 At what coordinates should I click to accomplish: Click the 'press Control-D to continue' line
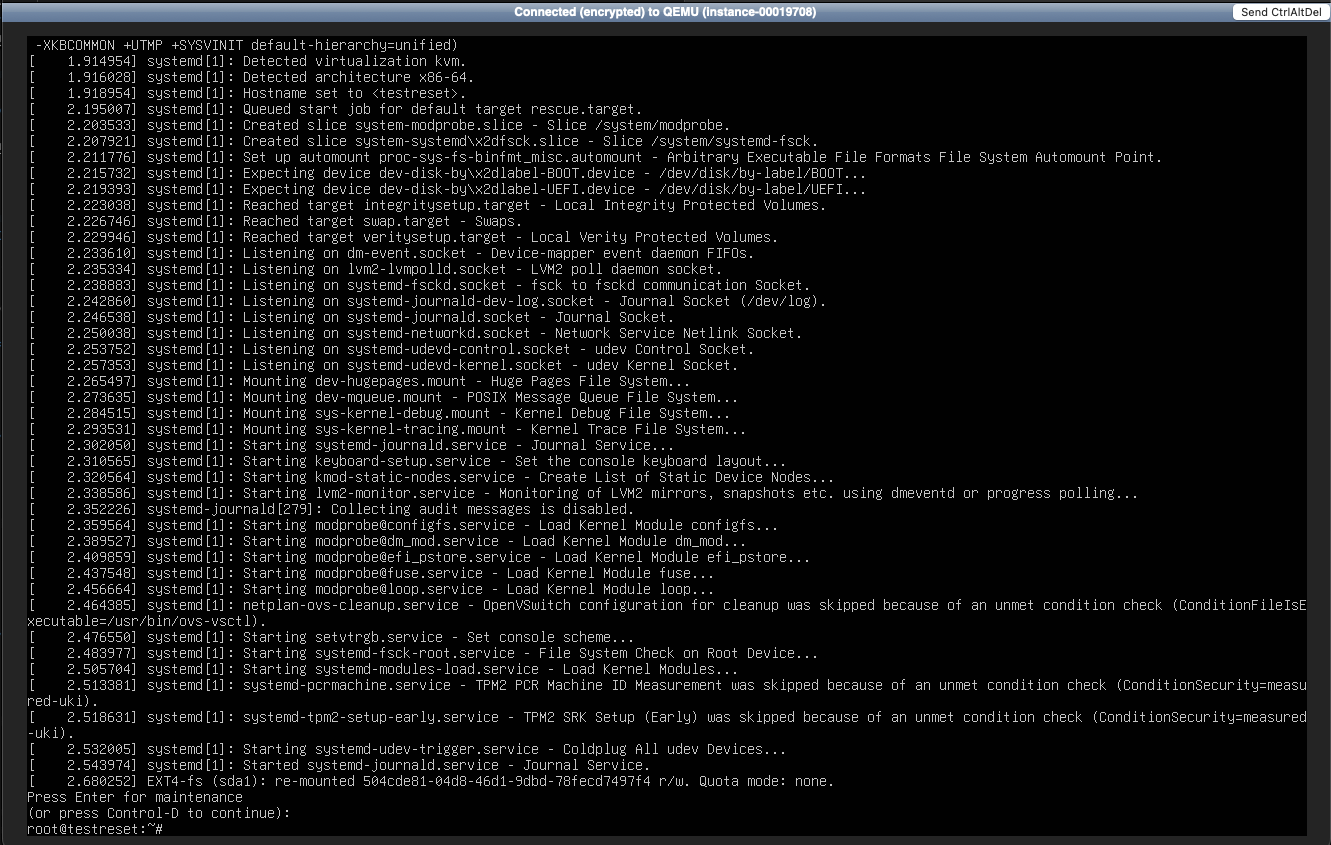coord(158,813)
